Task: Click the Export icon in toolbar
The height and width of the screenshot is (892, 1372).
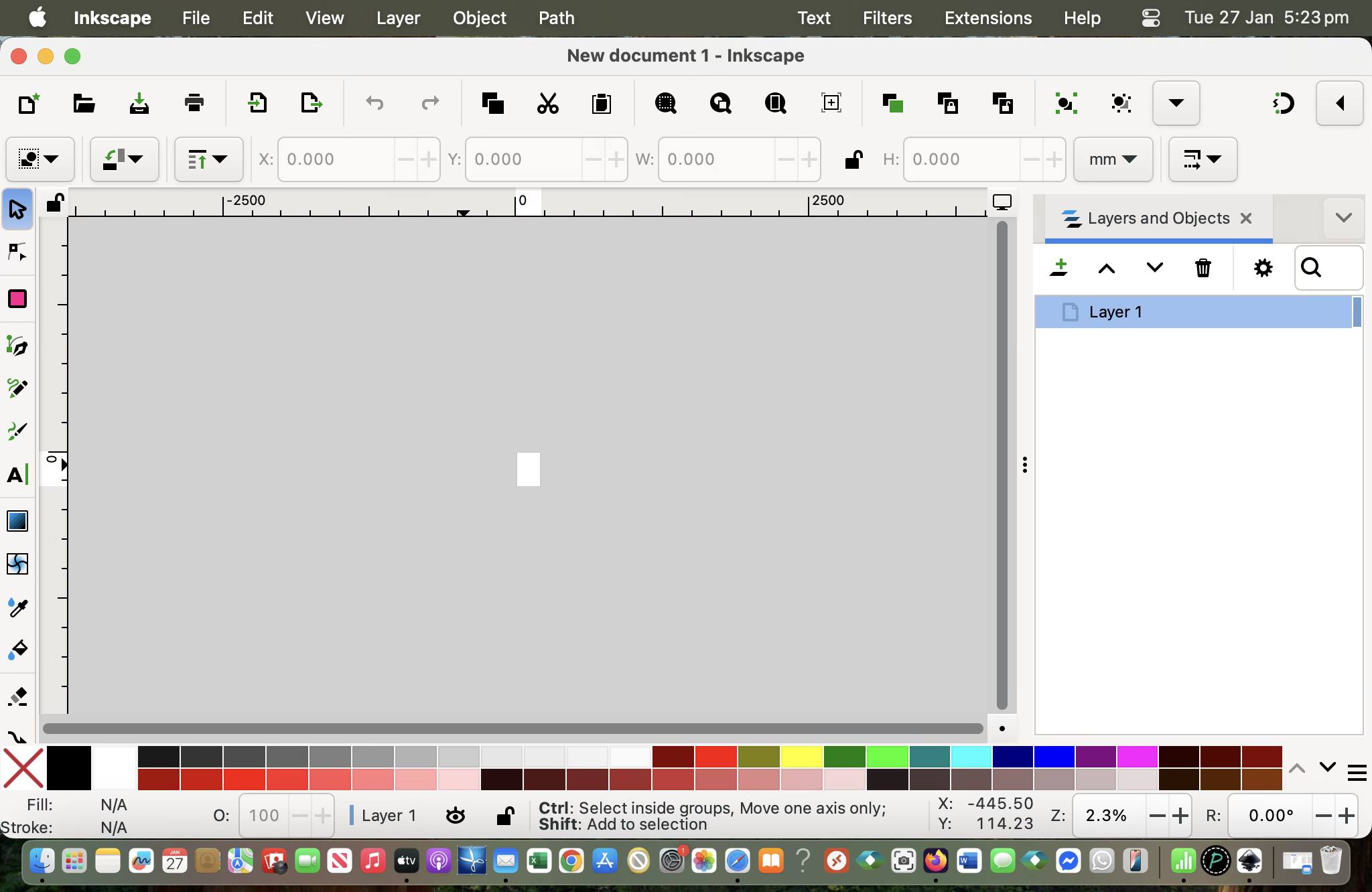Action: [x=312, y=103]
